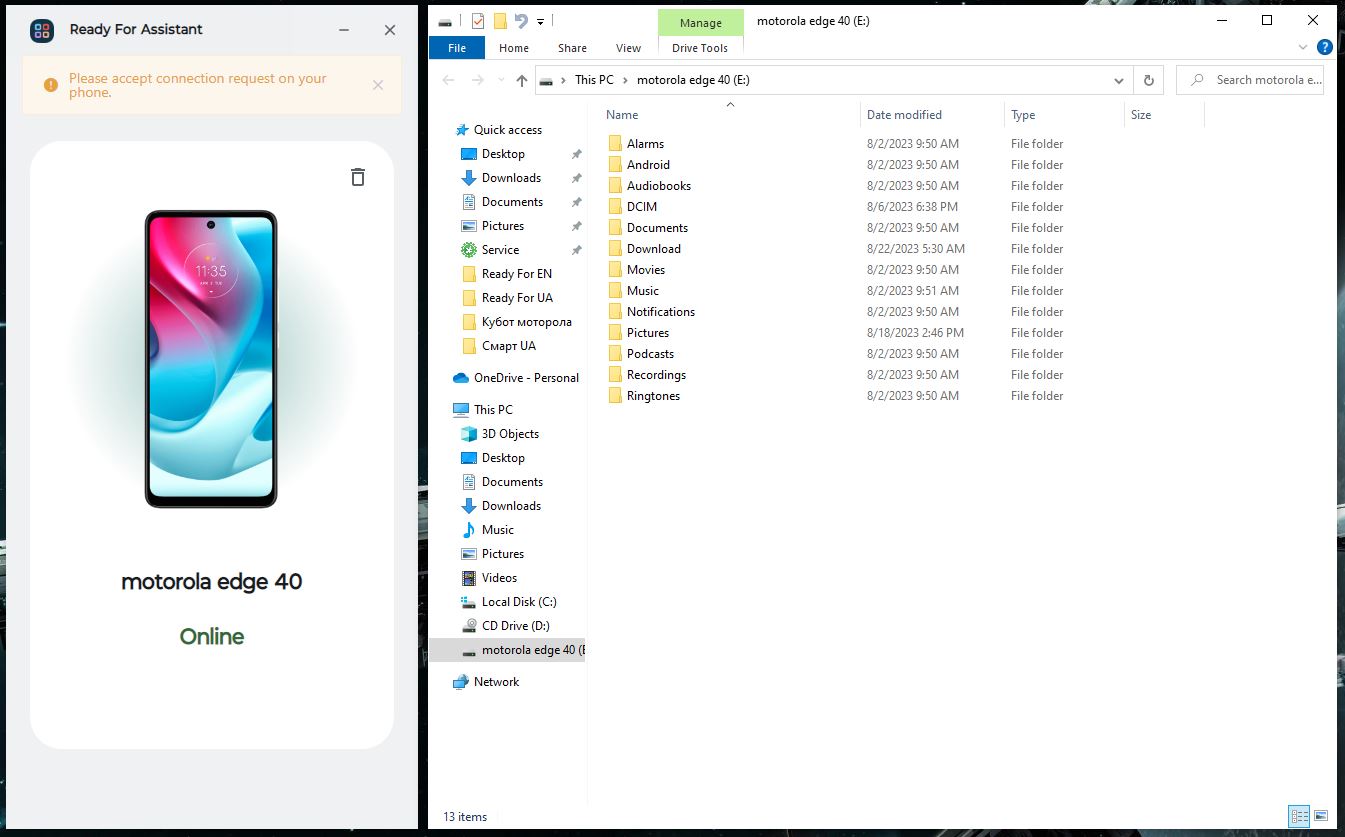Open the Customize Quick Access Toolbar dropdown
Screen dimensions: 1345x837
click(540, 21)
